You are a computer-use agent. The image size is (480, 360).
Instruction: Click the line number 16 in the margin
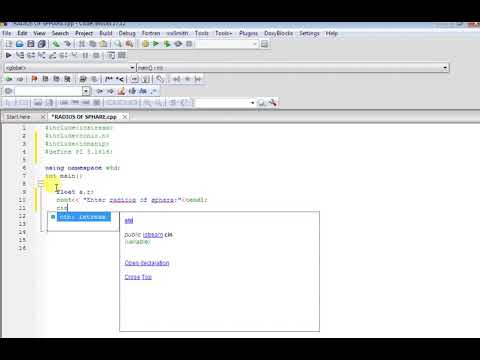tap(22, 248)
